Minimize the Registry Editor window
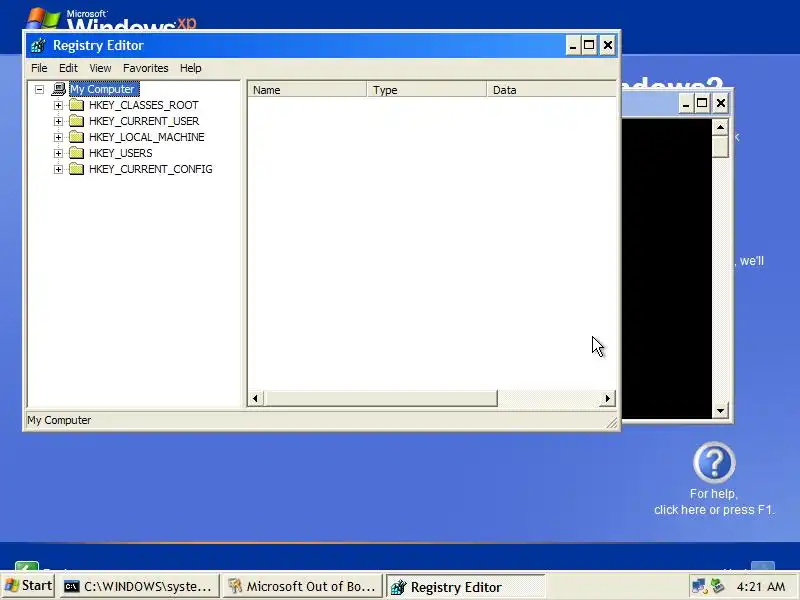Viewport: 800px width, 600px height. 573,45
